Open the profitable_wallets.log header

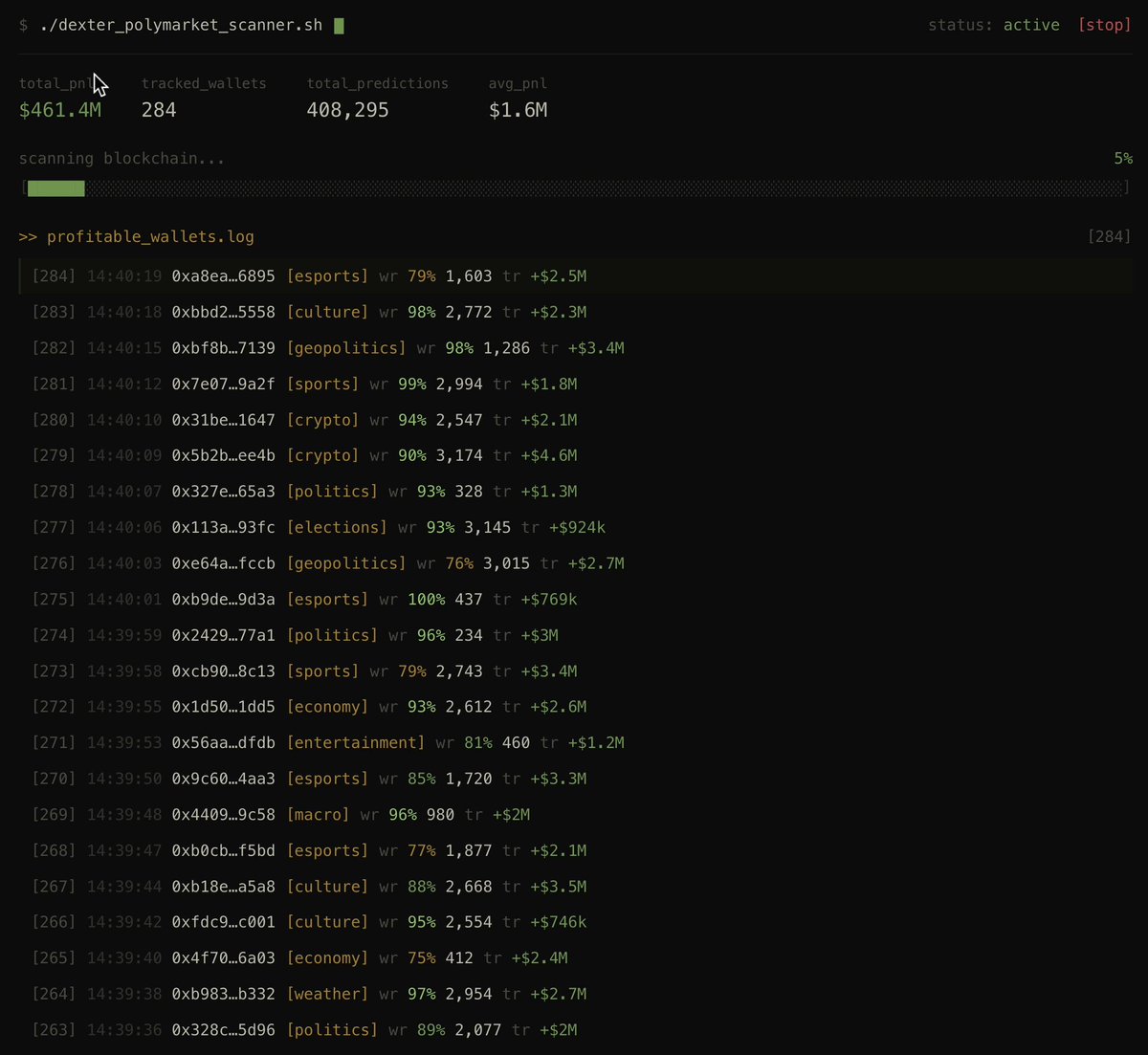137,236
